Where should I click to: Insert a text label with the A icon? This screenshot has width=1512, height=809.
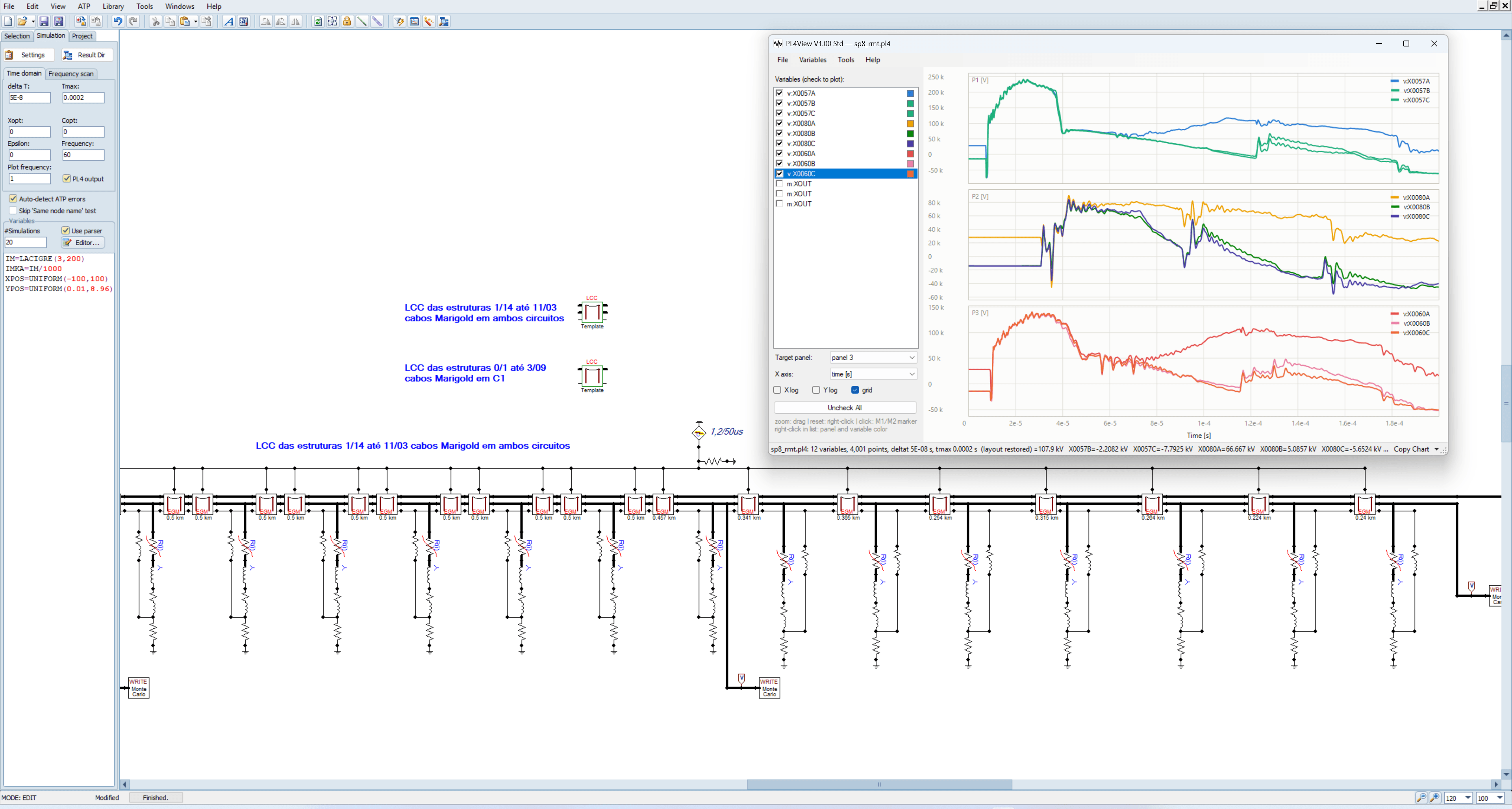pyautogui.click(x=229, y=22)
